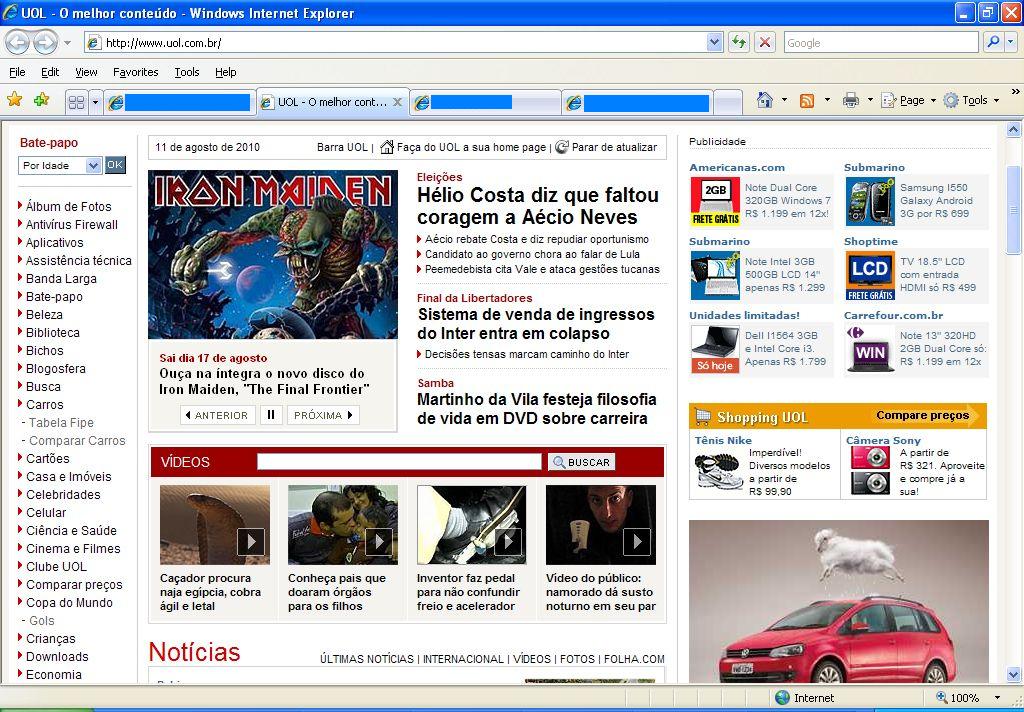
Task: Click inside the Vídeos search field
Action: (x=398, y=462)
